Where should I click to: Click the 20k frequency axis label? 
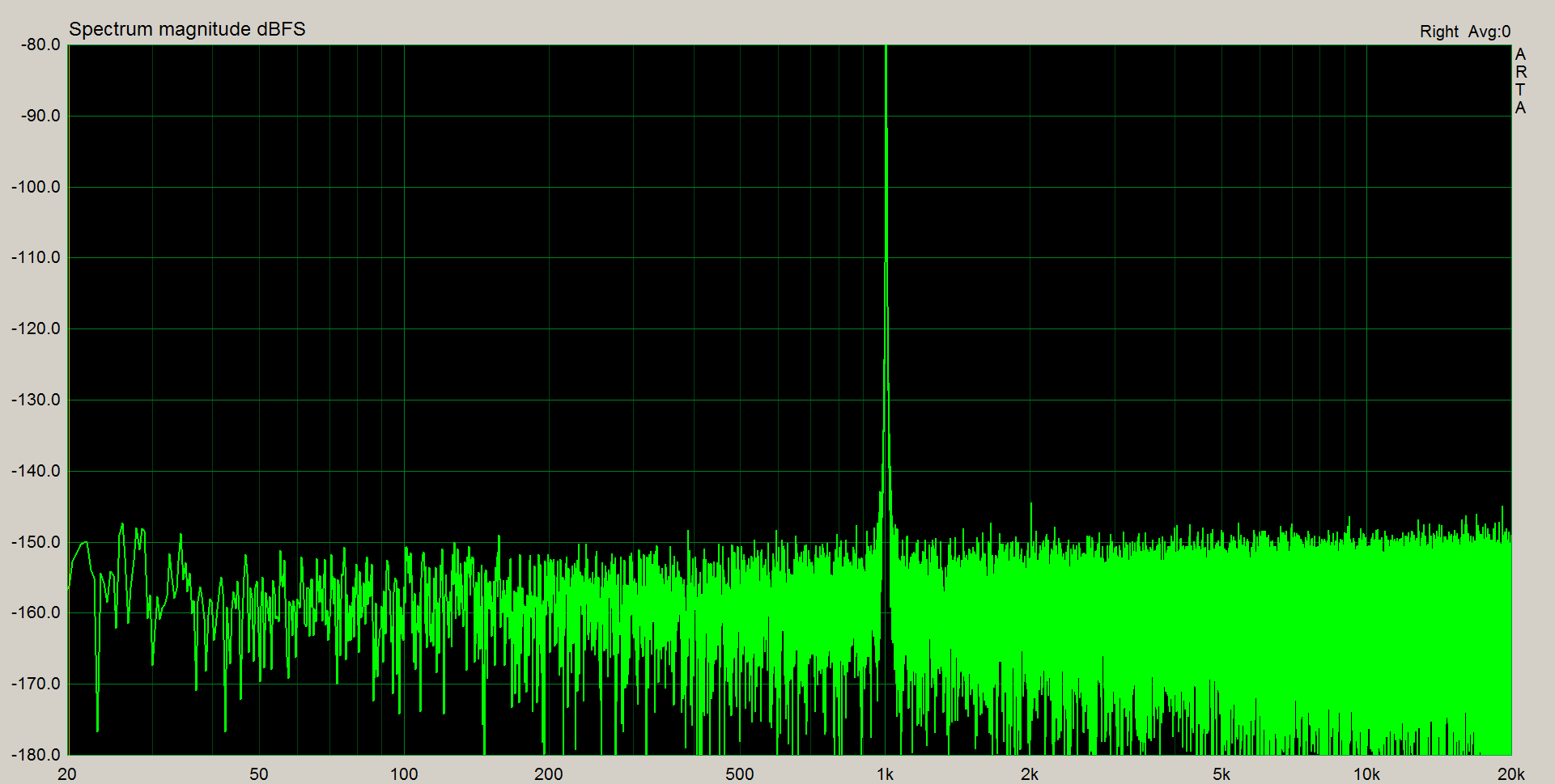click(1511, 774)
